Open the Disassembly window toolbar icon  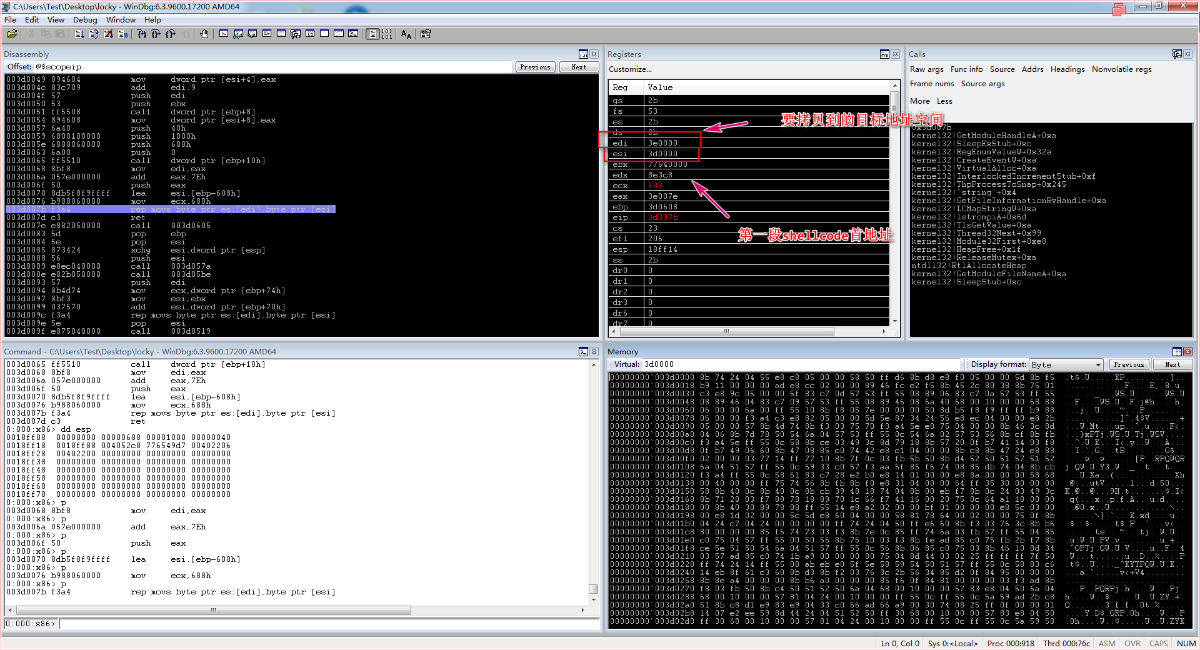pos(310,34)
